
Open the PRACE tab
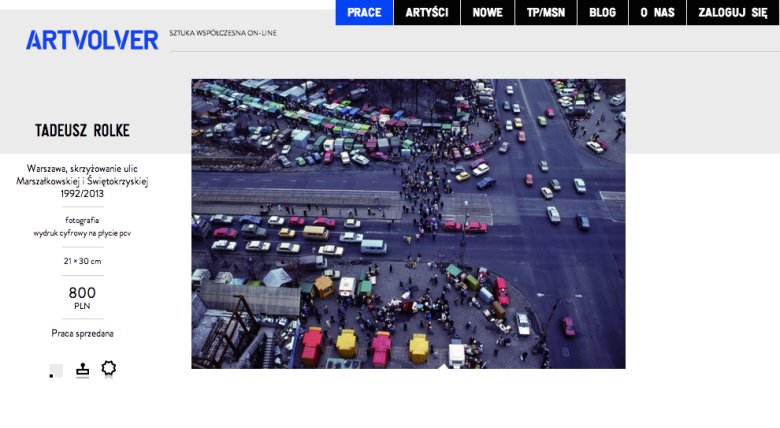tap(364, 12)
